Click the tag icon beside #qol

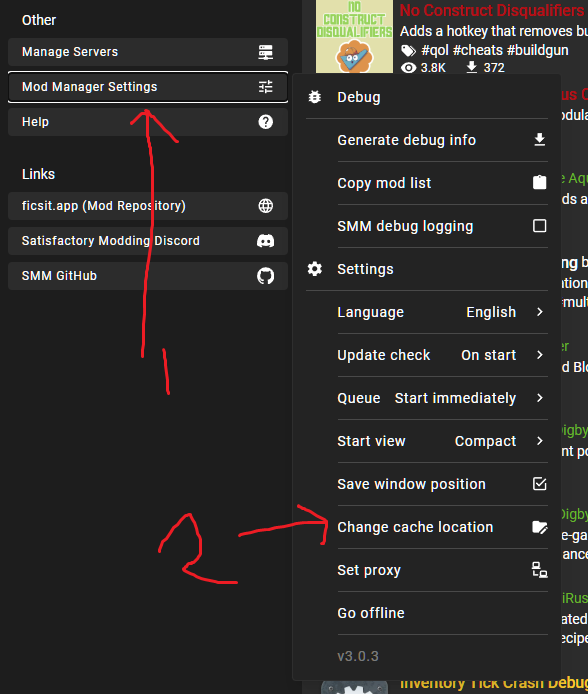click(x=408, y=51)
